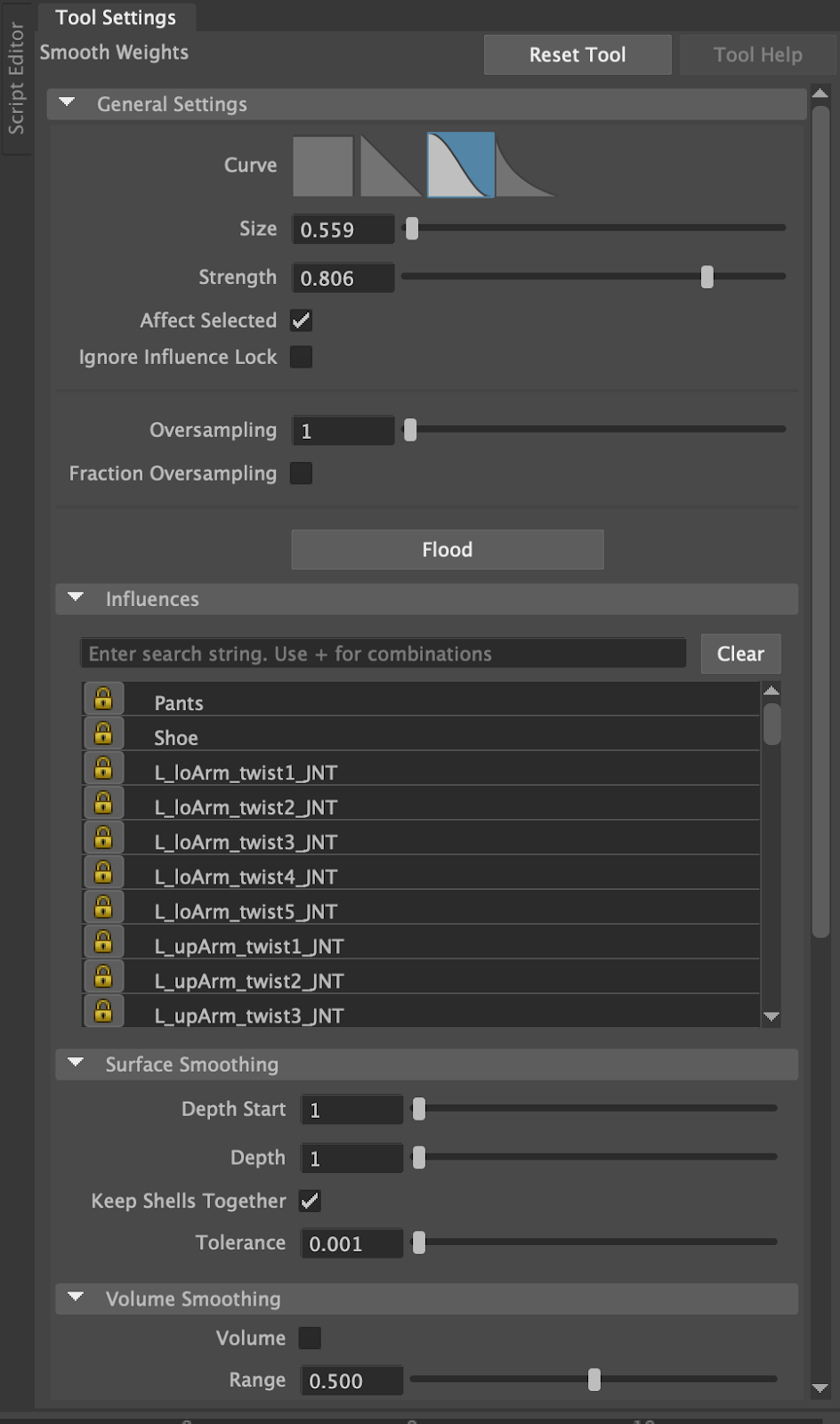Toggle lock for L_loArm_twist2_JNT
The image size is (840, 1424).
103,804
